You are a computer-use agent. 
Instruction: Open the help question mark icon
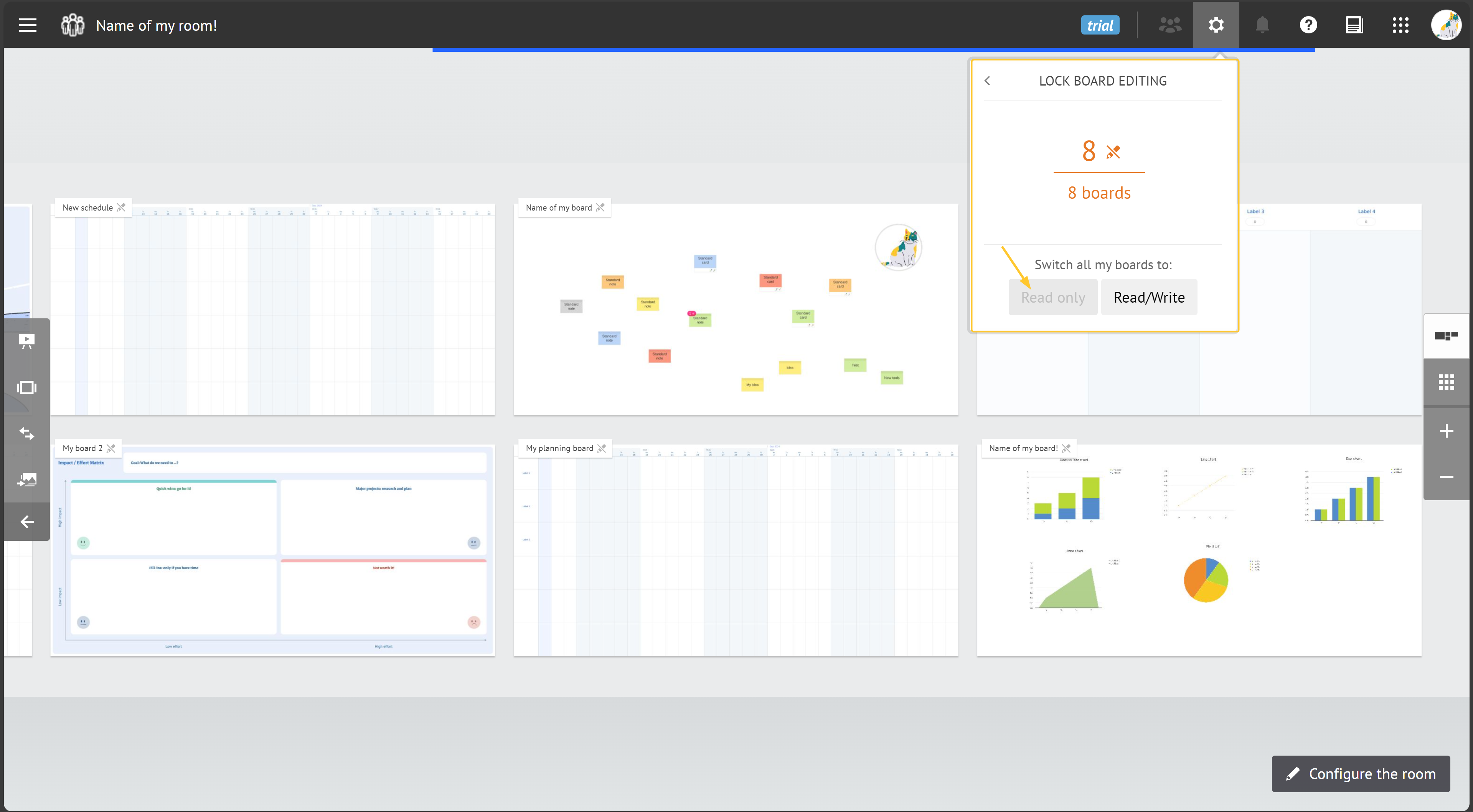1308,25
